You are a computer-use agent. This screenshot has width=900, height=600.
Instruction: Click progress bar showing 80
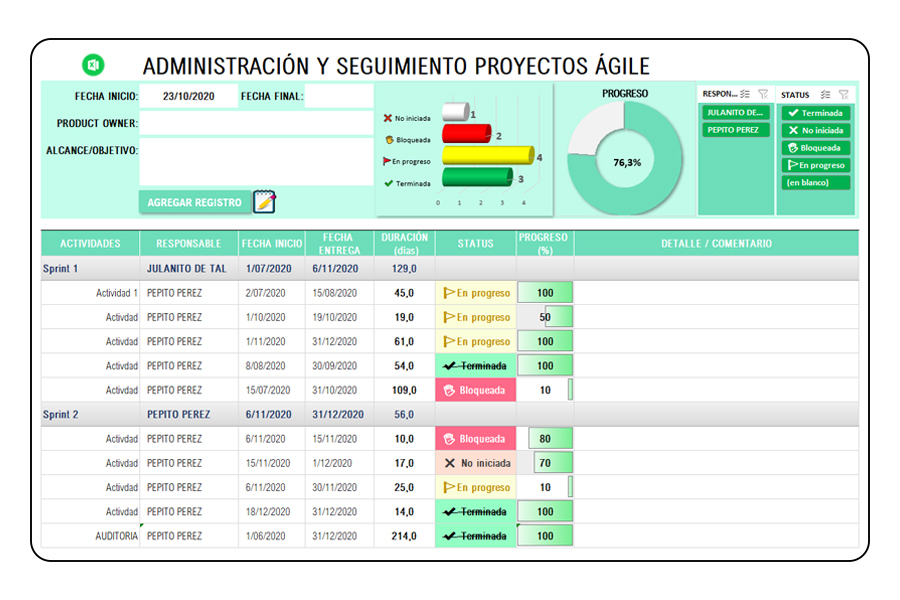545,439
